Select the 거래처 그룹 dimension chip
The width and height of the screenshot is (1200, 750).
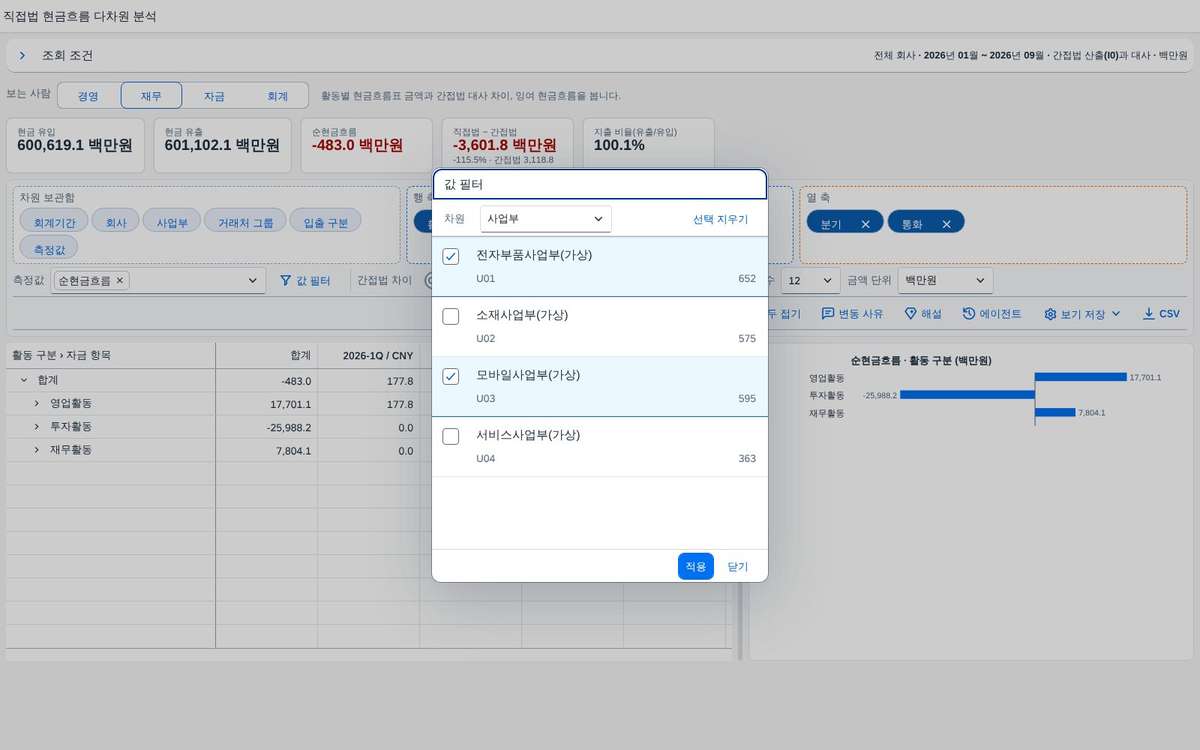click(245, 222)
